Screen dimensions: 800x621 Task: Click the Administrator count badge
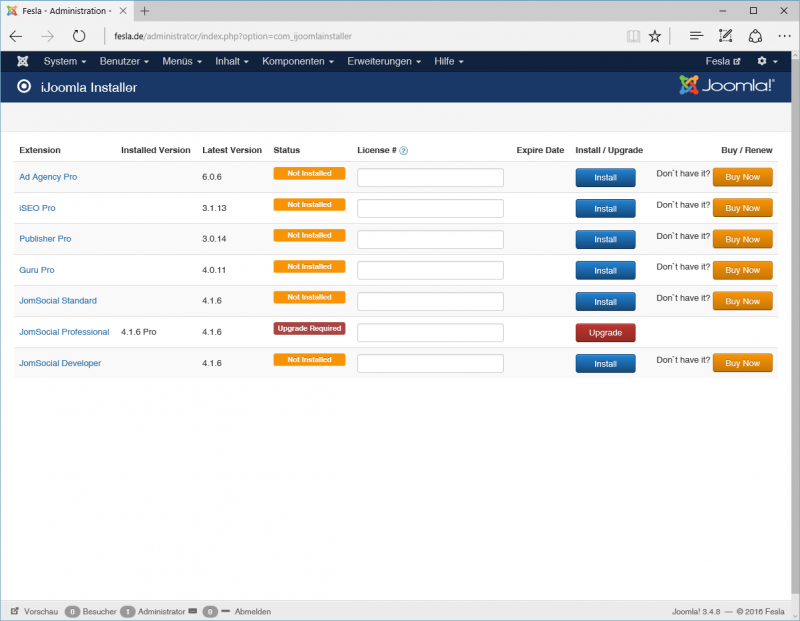pyautogui.click(x=128, y=611)
